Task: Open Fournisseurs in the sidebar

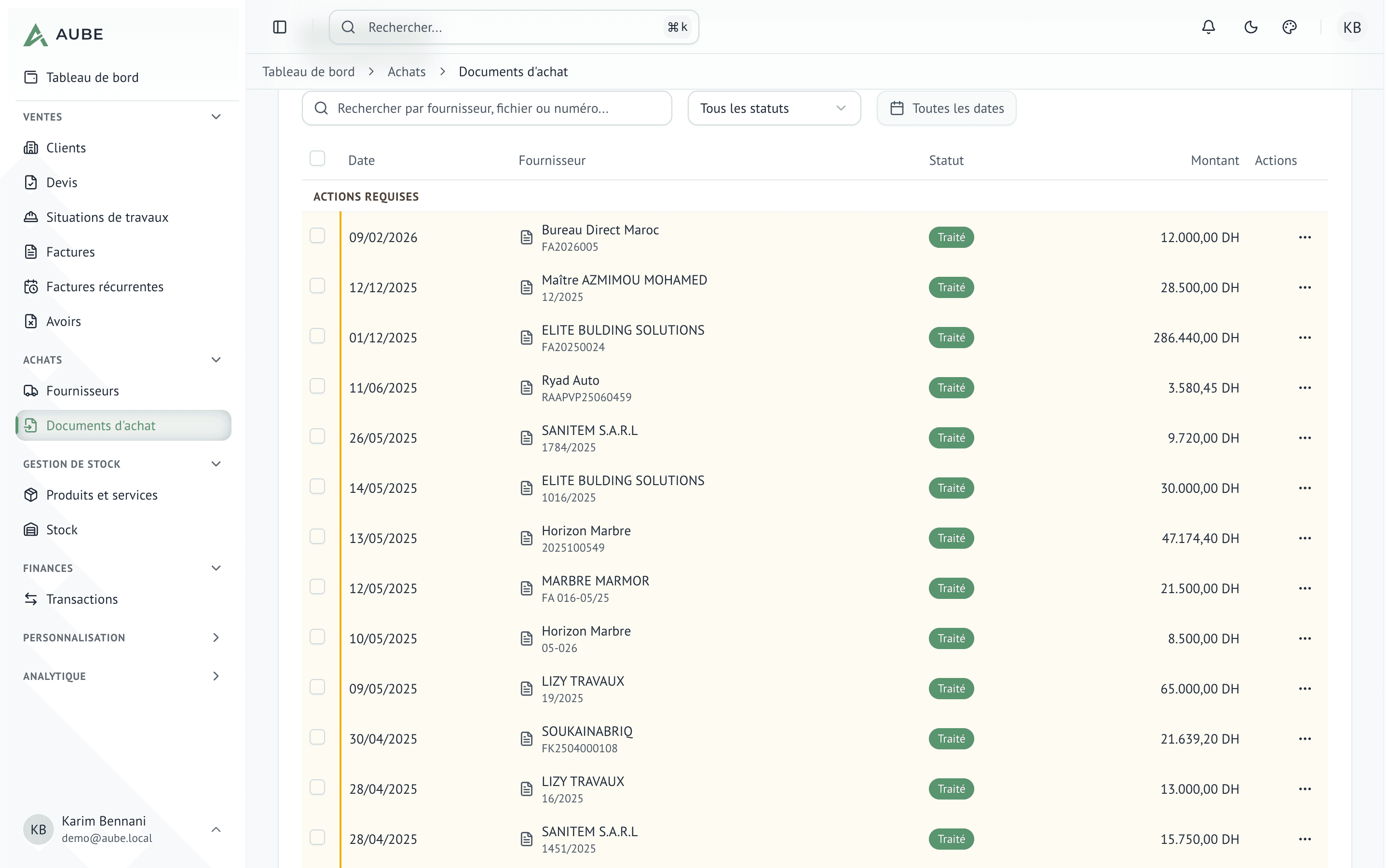Action: 123,391
